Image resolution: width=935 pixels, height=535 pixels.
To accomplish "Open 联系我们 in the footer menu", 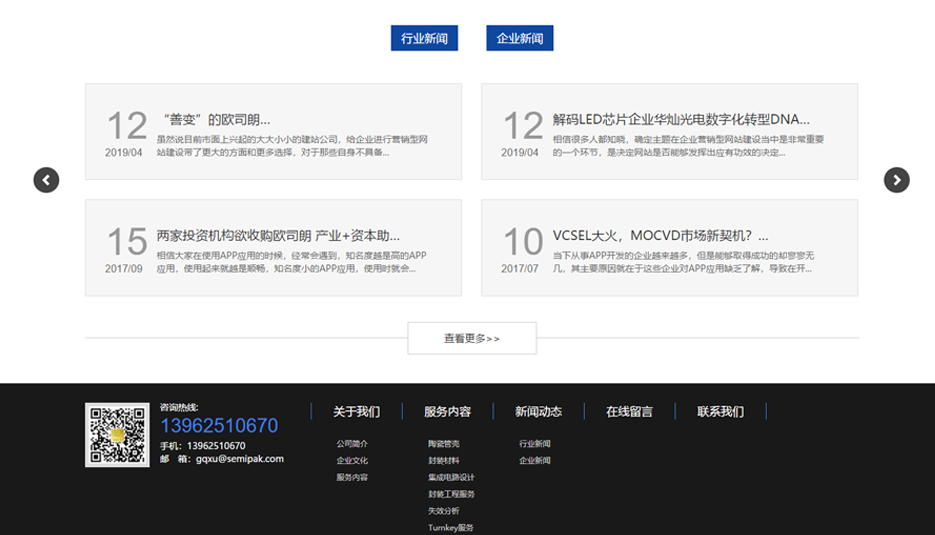I will [720, 412].
